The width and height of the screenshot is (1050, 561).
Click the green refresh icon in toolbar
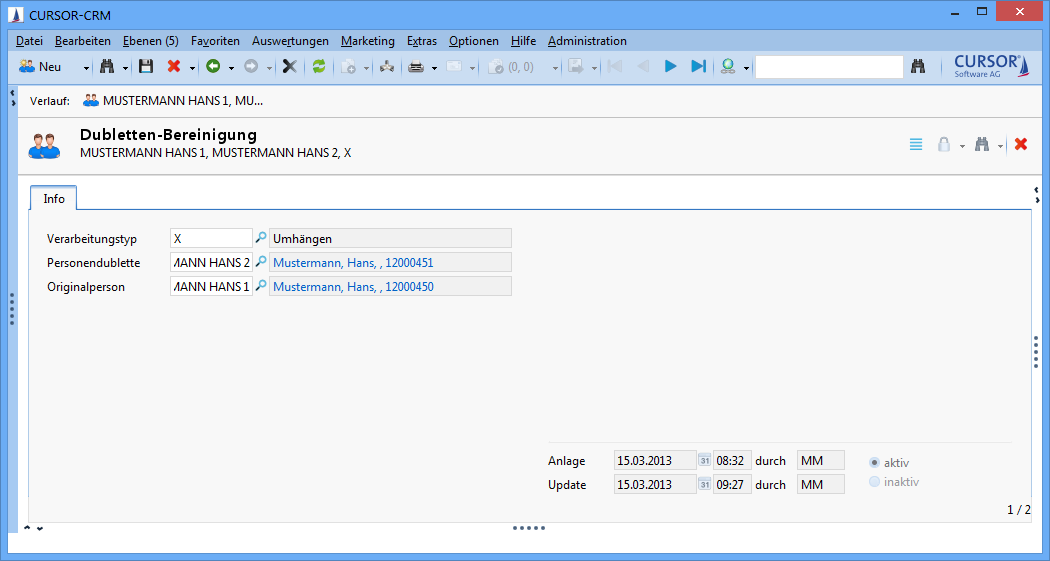click(319, 67)
